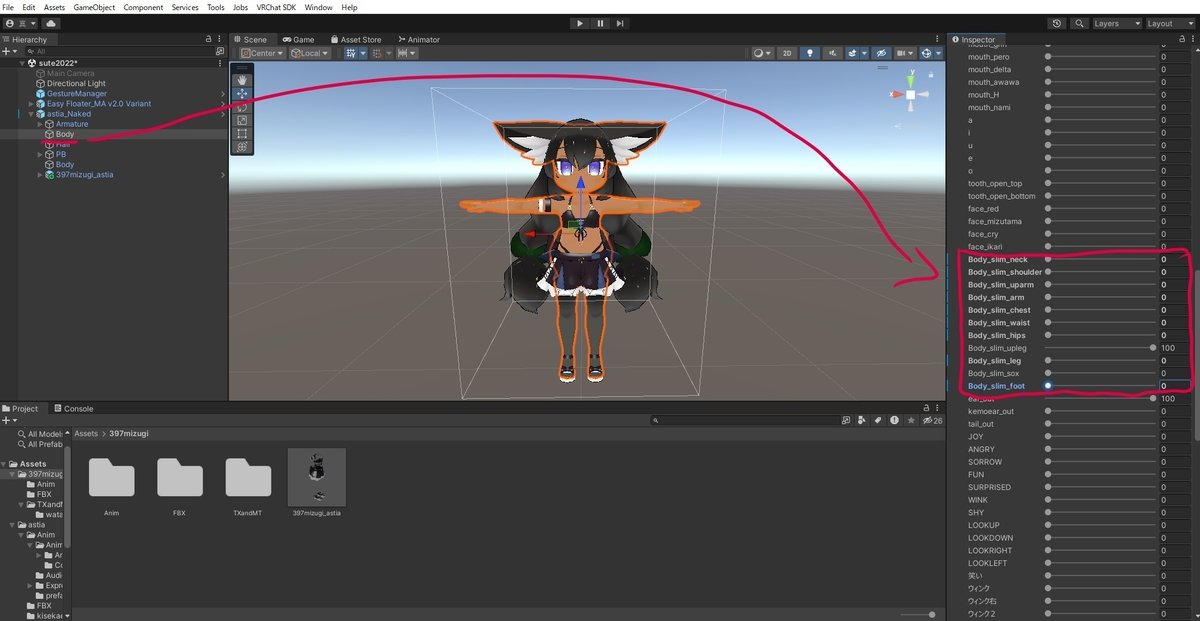Expand the Armature object
Image resolution: width=1200 pixels, height=621 pixels.
40,124
